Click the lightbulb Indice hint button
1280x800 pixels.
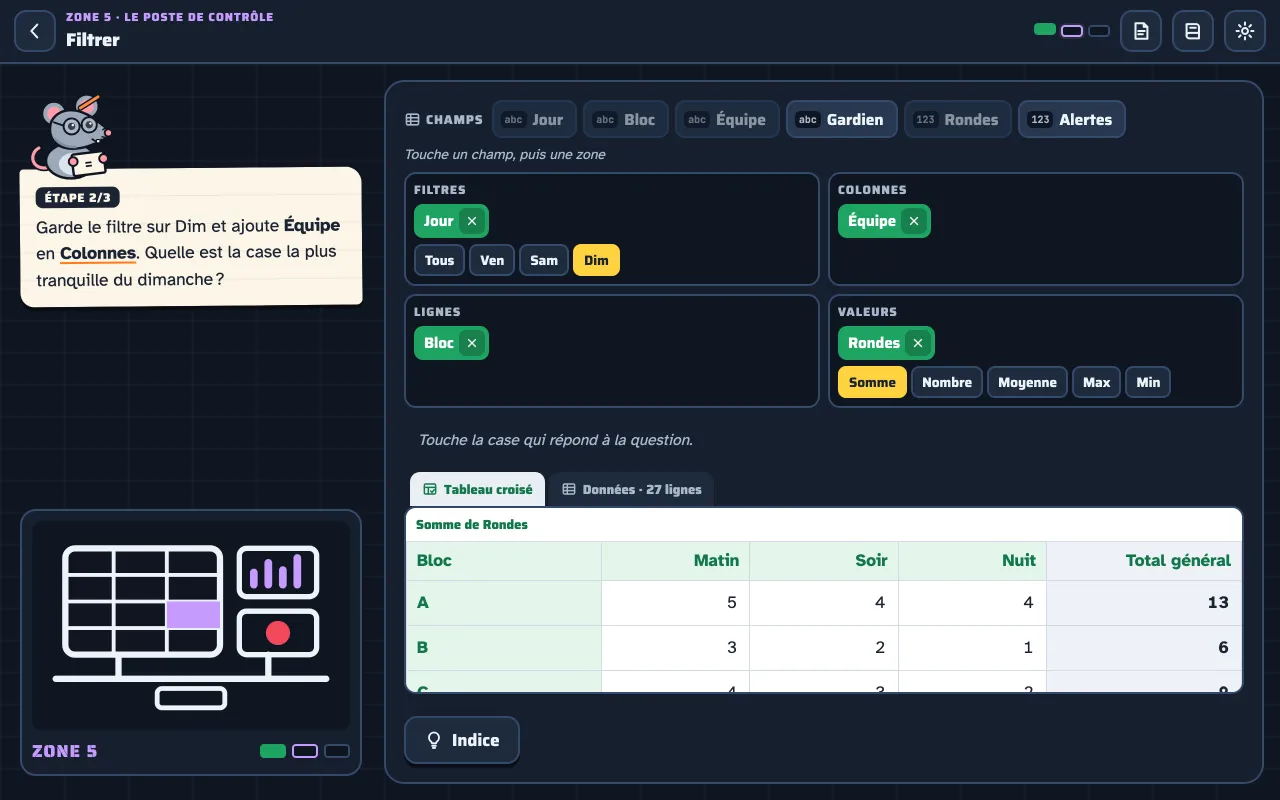[x=462, y=740]
